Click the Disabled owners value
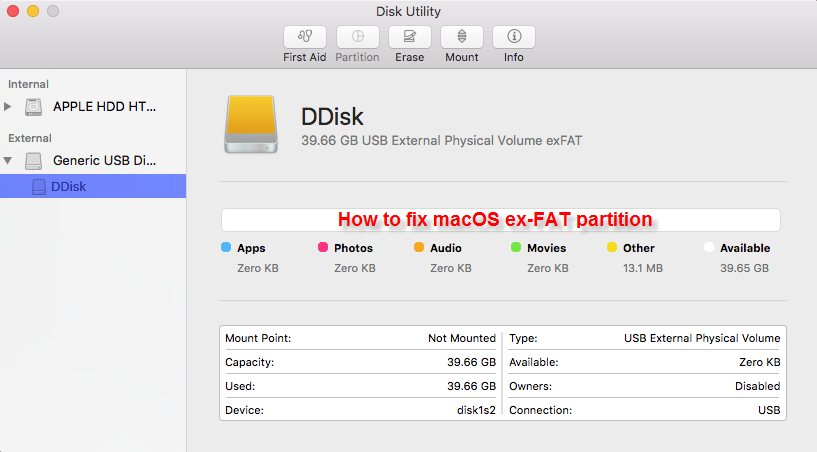The height and width of the screenshot is (452, 817). [x=758, y=386]
